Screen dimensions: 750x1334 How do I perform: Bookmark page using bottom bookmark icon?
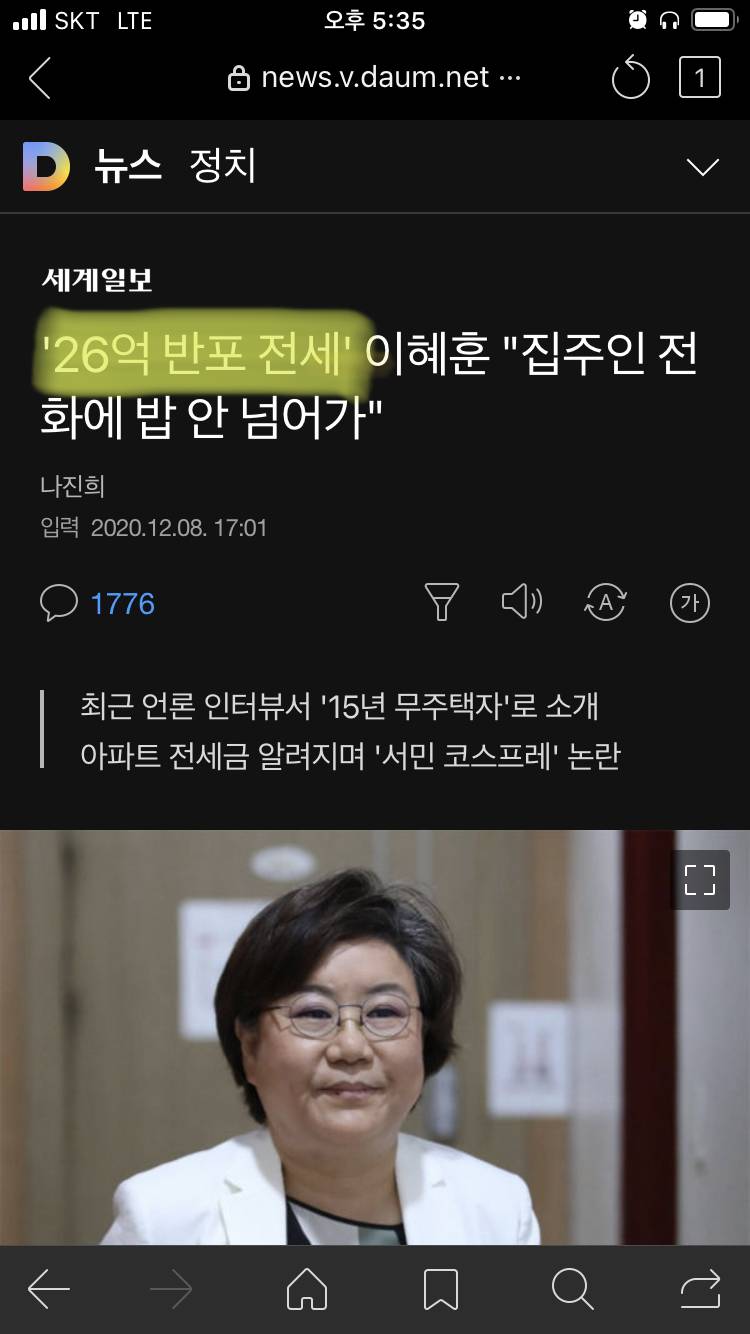pyautogui.click(x=441, y=1290)
